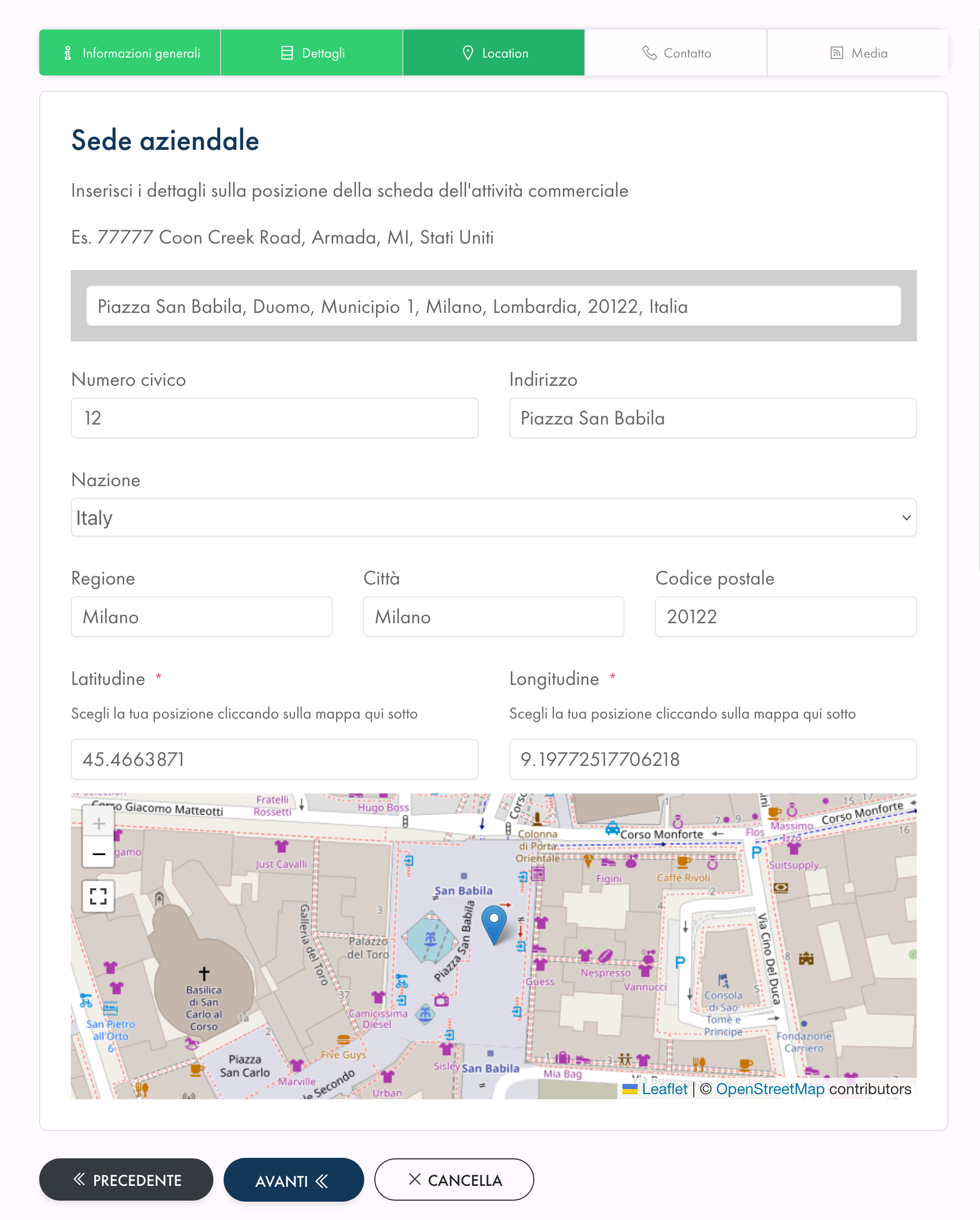Click the Five Guys burger icon on map
Viewport: 980px width, 1220px height.
point(343,1040)
